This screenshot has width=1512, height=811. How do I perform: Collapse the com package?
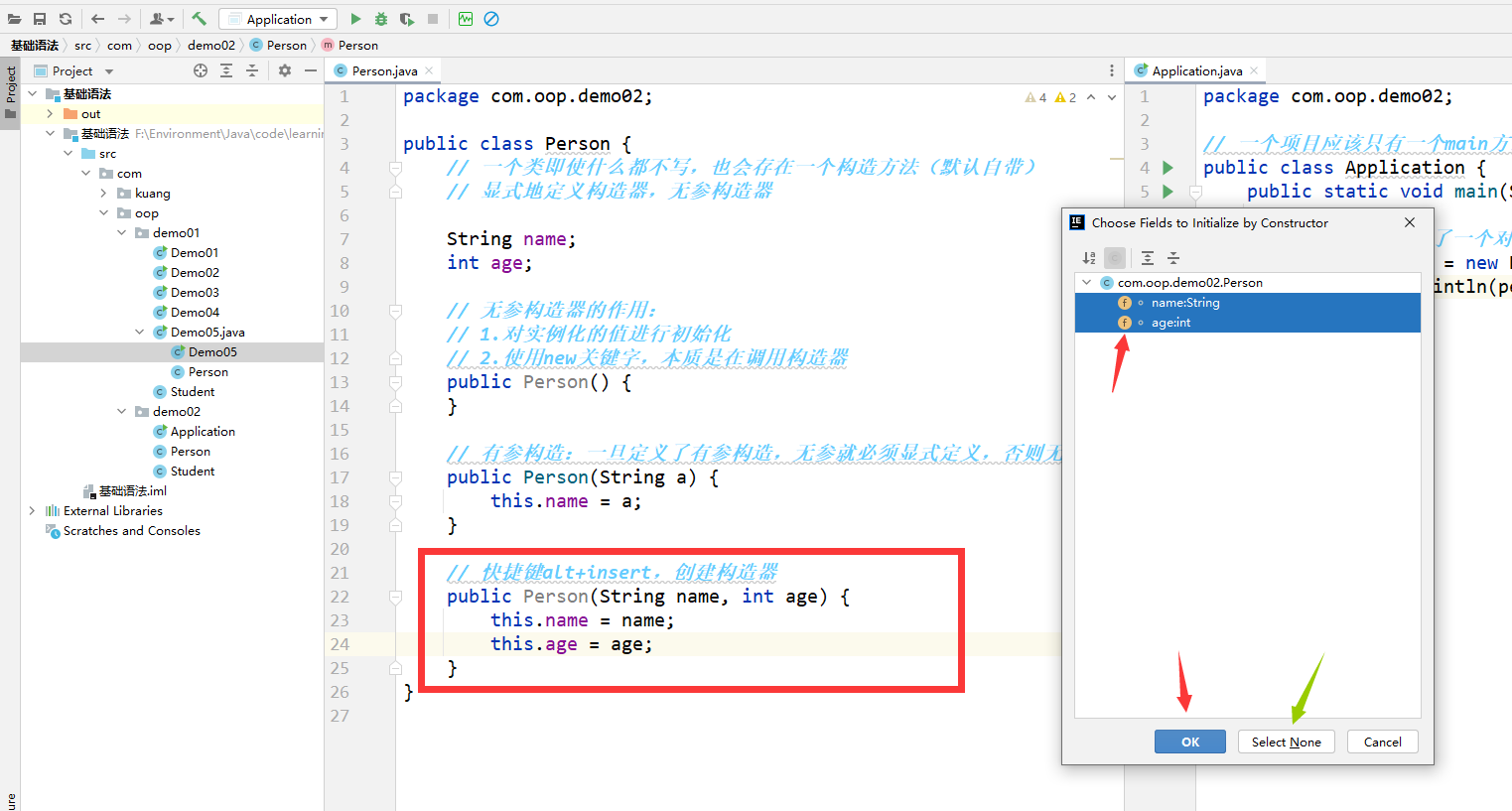[85, 174]
